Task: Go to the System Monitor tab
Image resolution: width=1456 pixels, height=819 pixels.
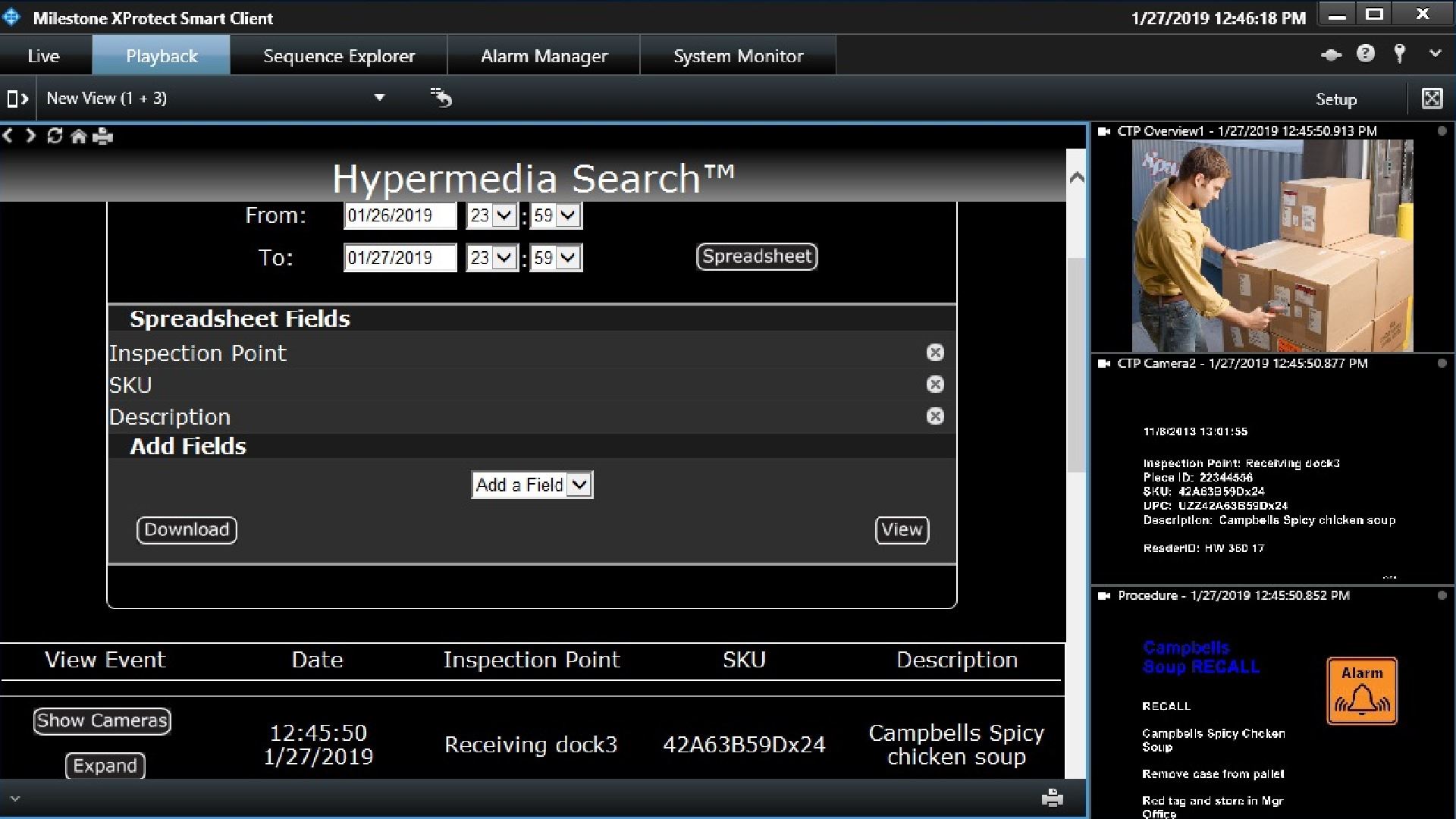Action: click(738, 55)
